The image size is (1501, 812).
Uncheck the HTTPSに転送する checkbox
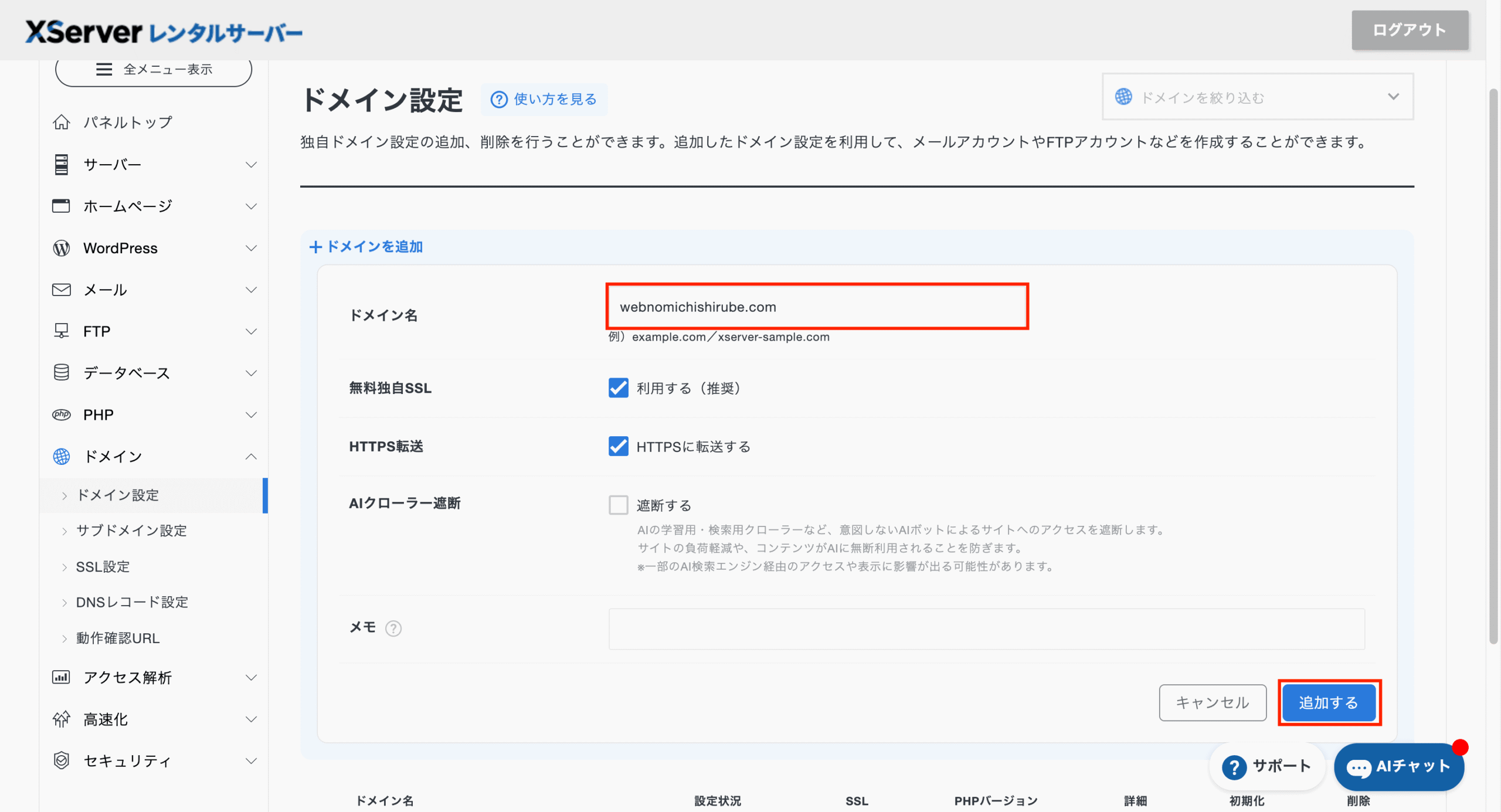pyautogui.click(x=619, y=446)
